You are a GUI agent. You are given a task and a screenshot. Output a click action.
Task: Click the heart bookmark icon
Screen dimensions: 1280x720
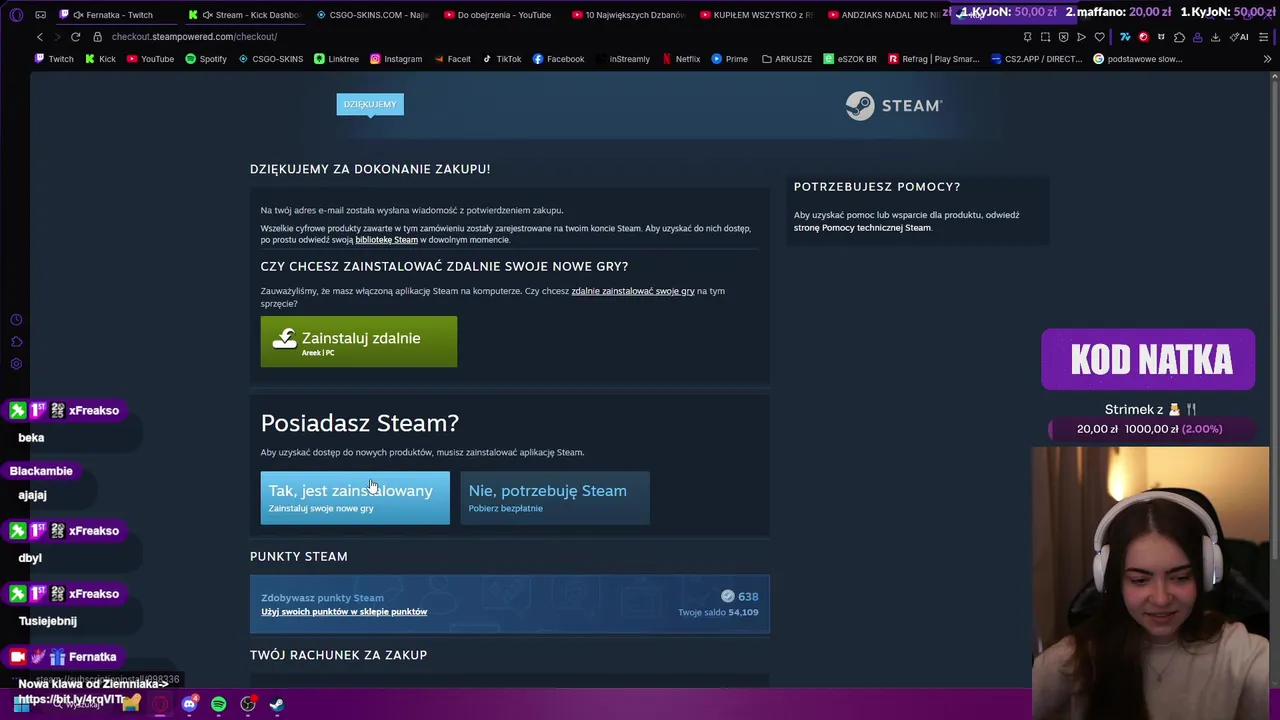1099,37
